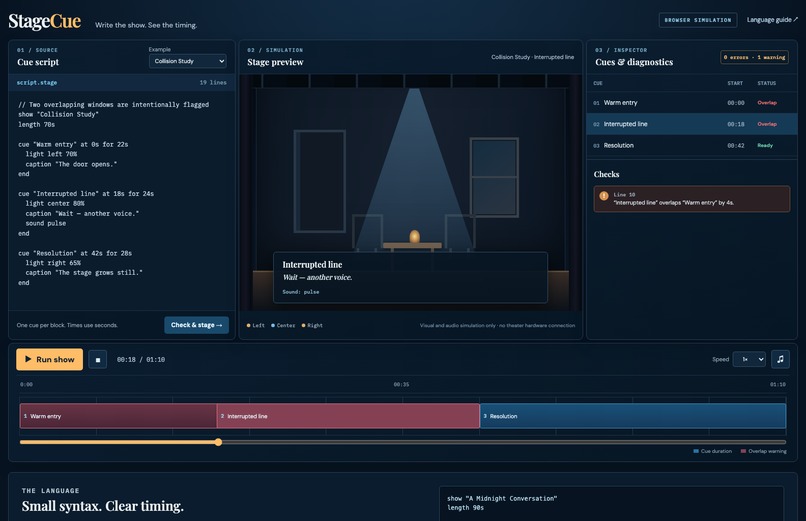Click the stage lamp in preview
The image size is (806, 521).
pyautogui.click(x=414, y=236)
